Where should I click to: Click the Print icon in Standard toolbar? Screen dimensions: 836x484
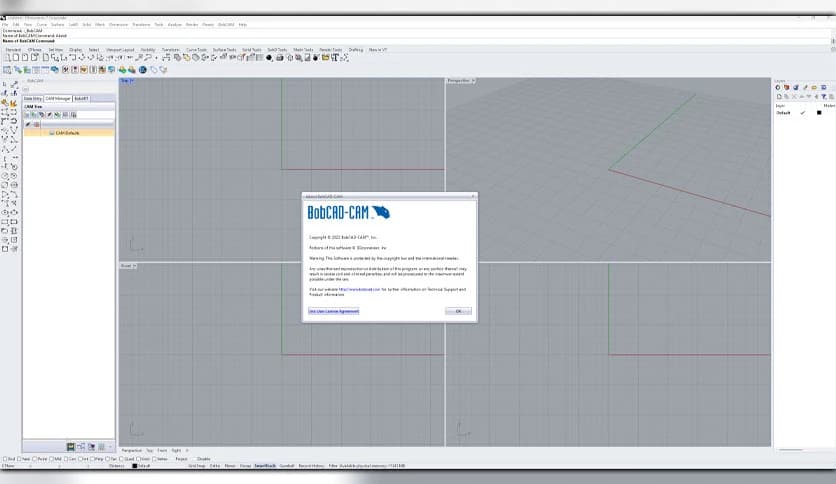click(x=35, y=58)
